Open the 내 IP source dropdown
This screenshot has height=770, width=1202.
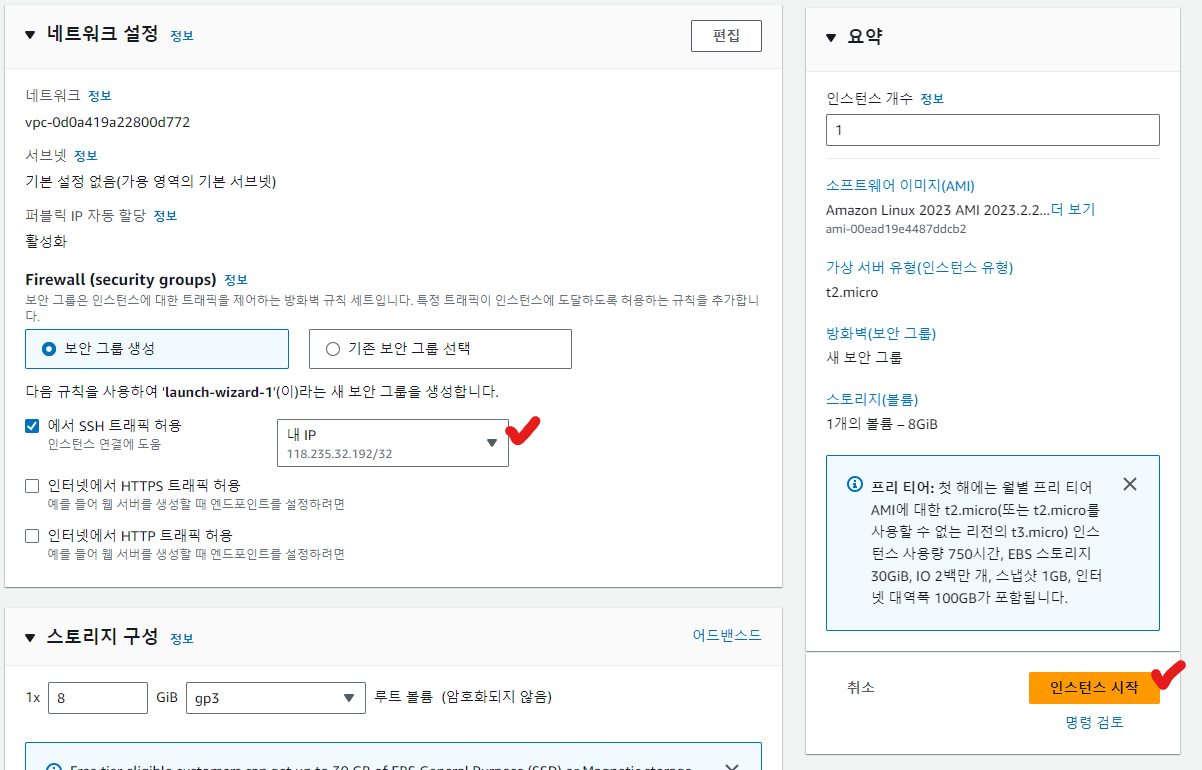(x=392, y=443)
